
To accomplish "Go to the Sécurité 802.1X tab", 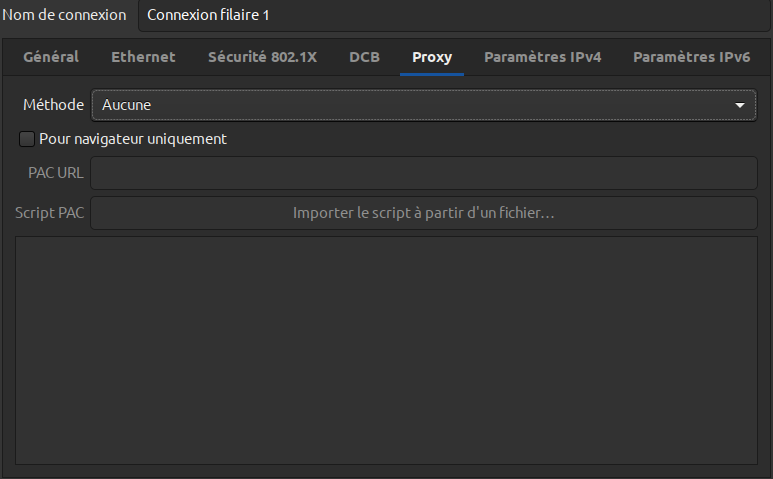I will coord(262,57).
